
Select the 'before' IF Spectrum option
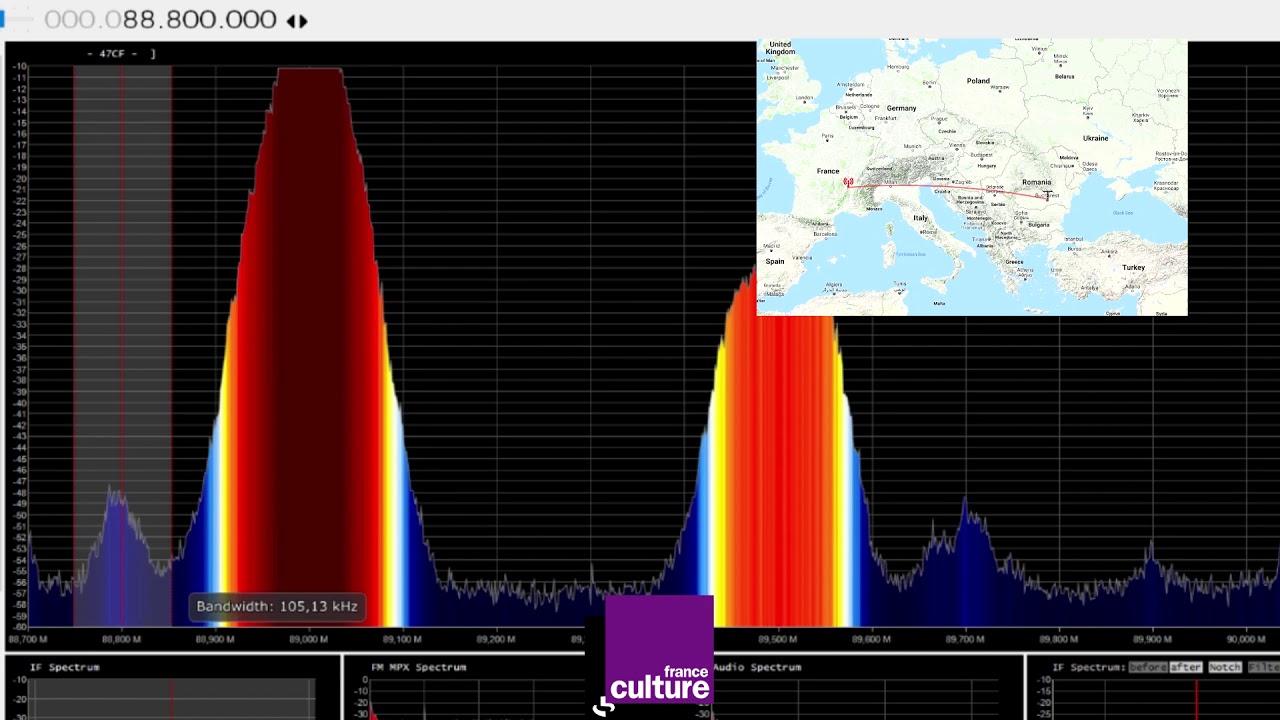point(1147,667)
